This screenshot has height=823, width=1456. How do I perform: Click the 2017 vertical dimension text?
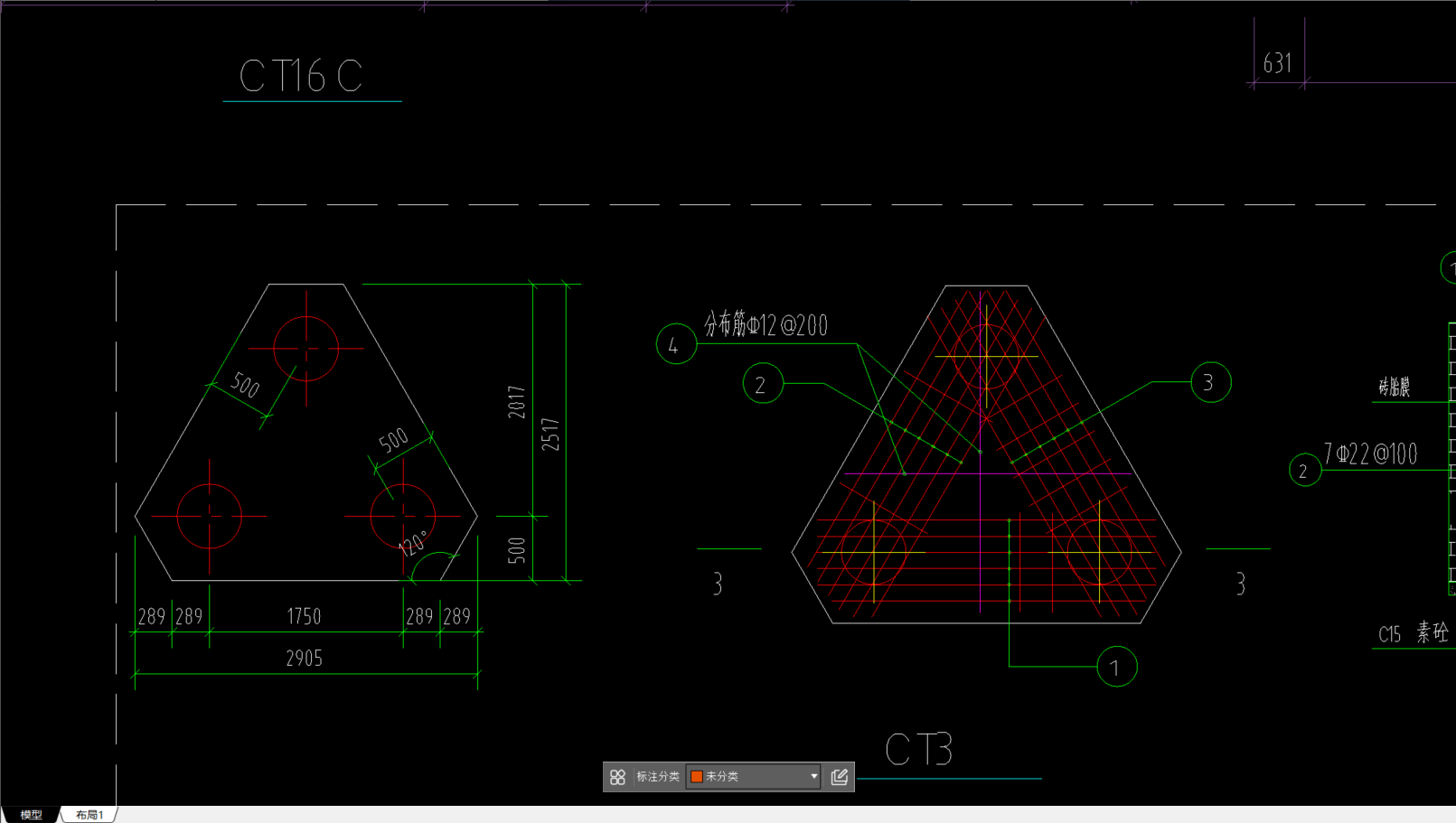point(517,402)
